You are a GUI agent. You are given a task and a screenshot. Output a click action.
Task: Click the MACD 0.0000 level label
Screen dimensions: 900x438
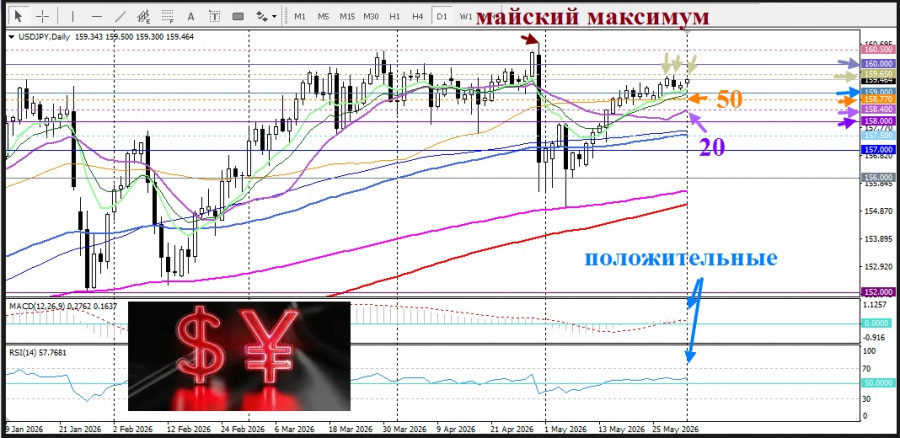point(878,323)
